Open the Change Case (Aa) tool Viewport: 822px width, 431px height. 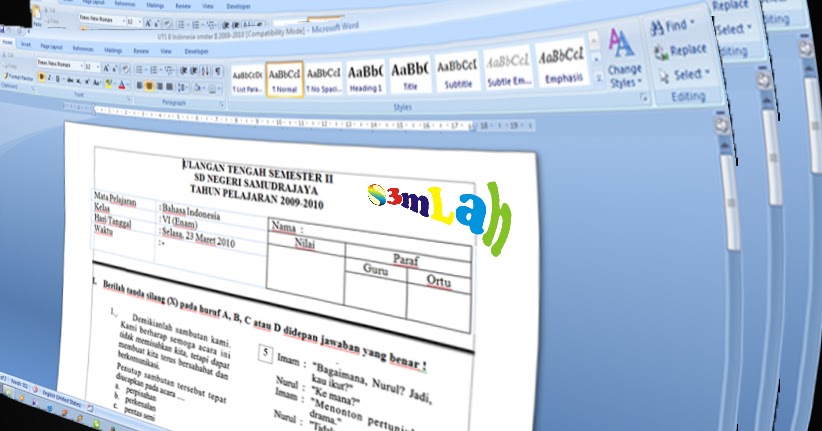tap(96, 82)
